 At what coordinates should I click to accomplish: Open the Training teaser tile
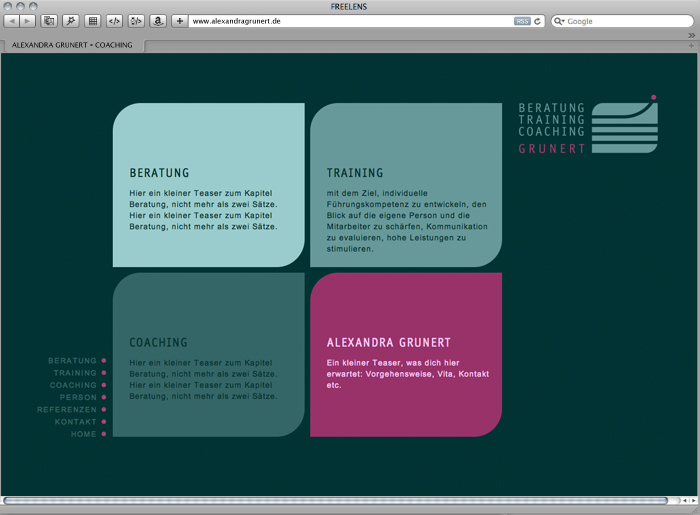[406, 185]
